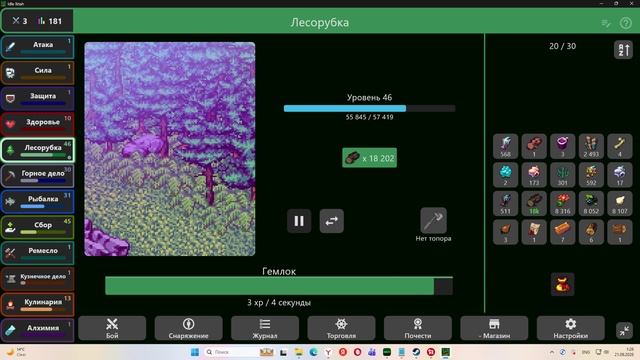Open the axe slot labeled Нет топора
Viewport: 640px width, 360px height.
433,220
